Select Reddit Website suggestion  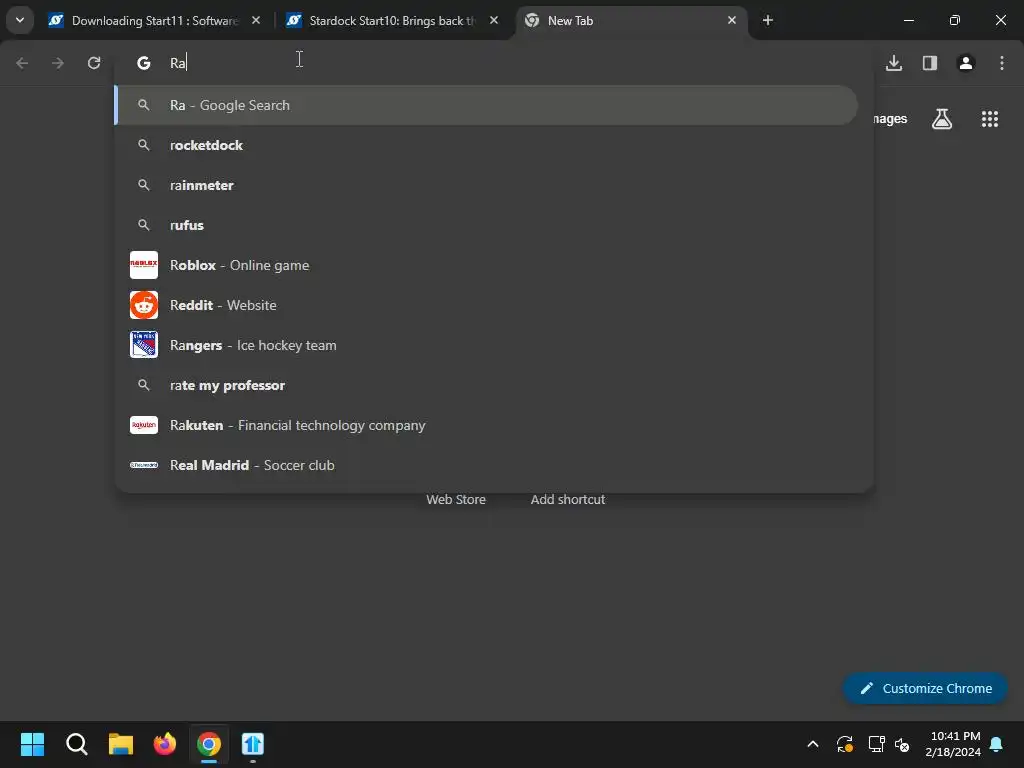(x=486, y=305)
